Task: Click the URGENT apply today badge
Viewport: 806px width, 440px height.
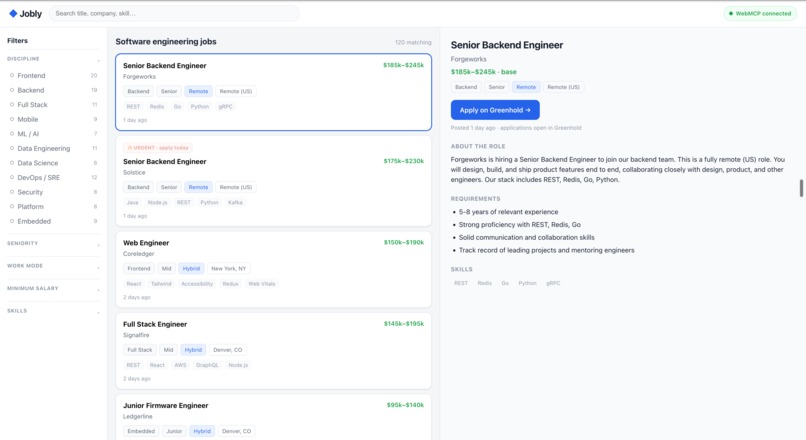Action: click(158, 148)
